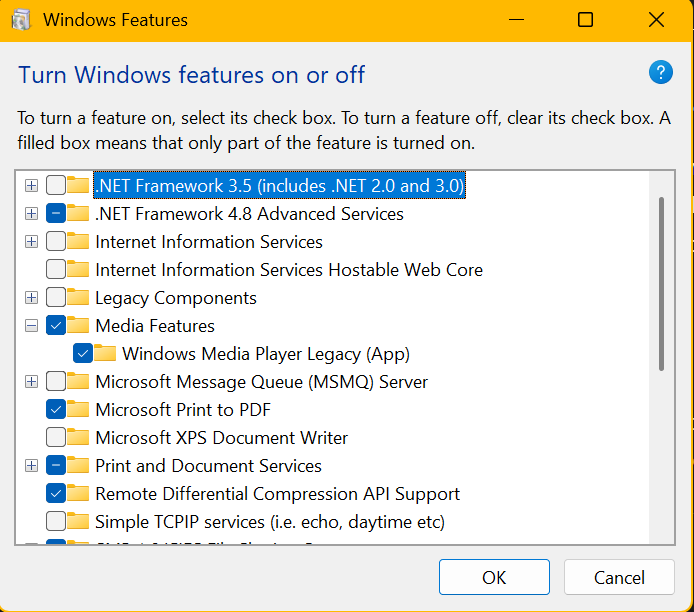The width and height of the screenshot is (694, 612).
Task: Click folder icon beside Windows Media Player Legacy
Action: [x=105, y=353]
